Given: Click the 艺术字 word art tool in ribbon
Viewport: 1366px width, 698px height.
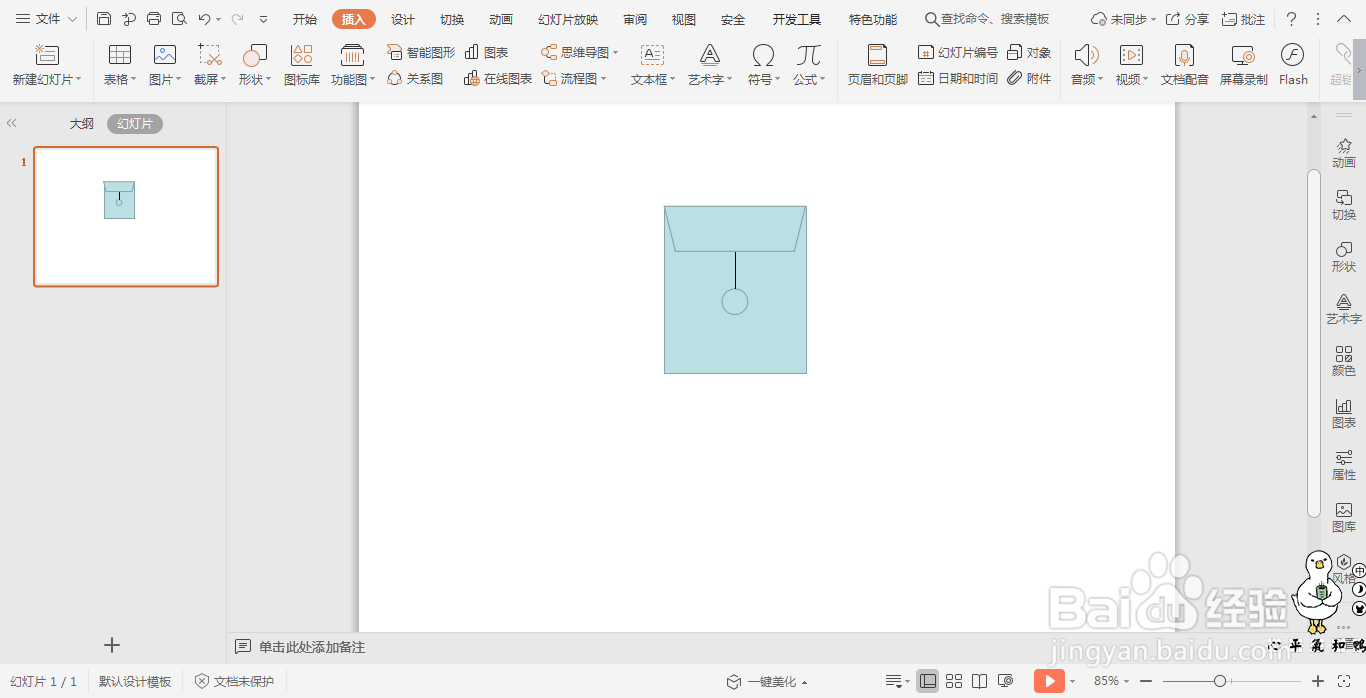Looking at the screenshot, I should 710,65.
